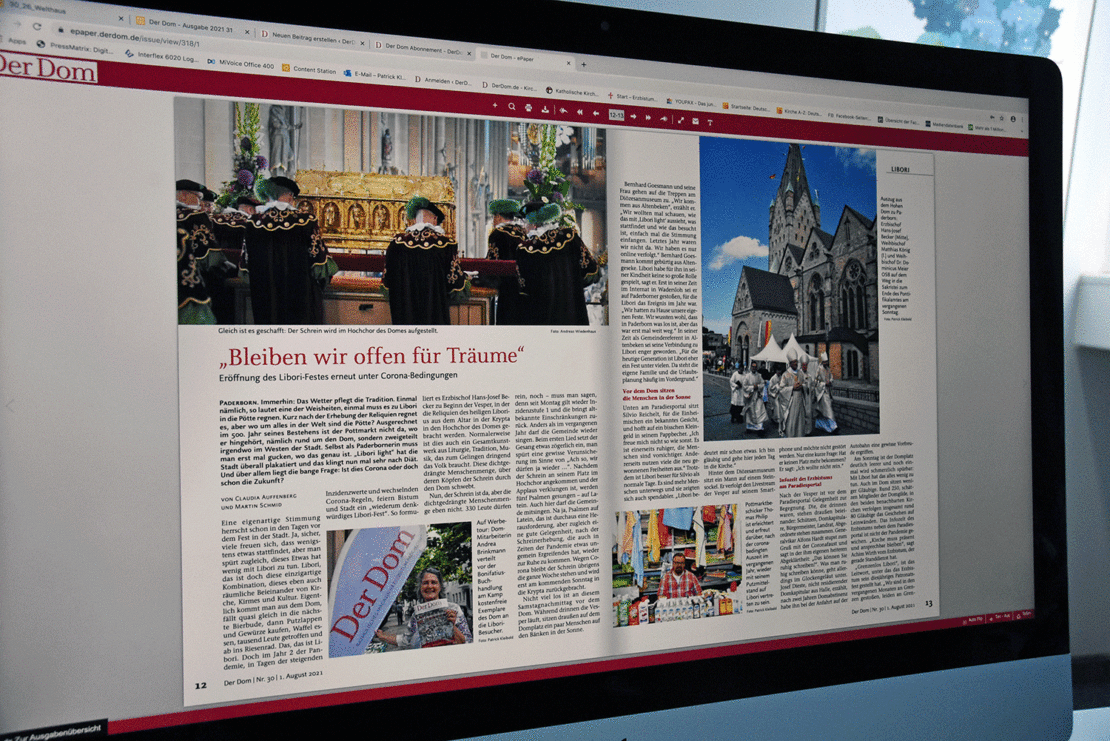
Task: Open the 'Content Station' bookmark
Action: point(313,70)
